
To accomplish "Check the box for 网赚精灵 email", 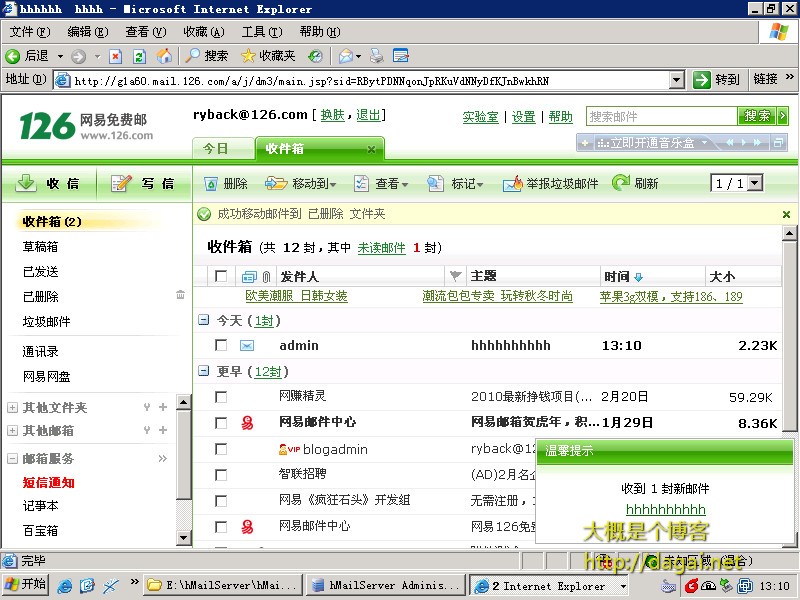I will [221, 397].
